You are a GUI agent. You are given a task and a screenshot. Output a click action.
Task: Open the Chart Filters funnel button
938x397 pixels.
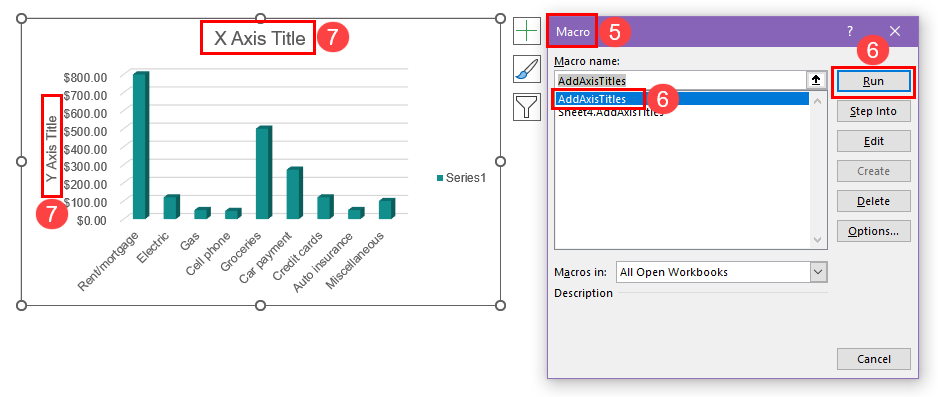pos(527,107)
